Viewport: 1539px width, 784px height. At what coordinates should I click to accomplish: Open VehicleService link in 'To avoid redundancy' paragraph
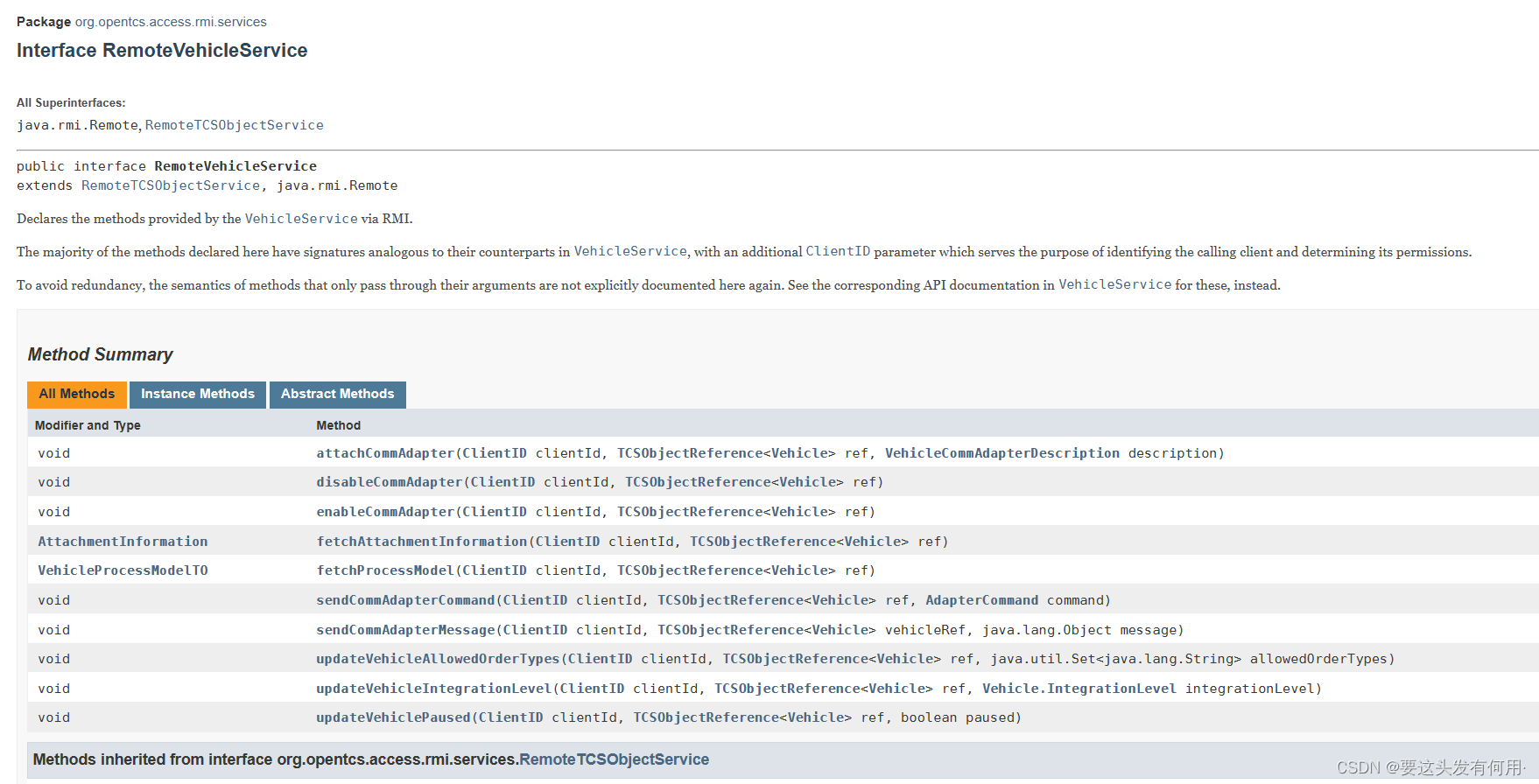click(1114, 284)
